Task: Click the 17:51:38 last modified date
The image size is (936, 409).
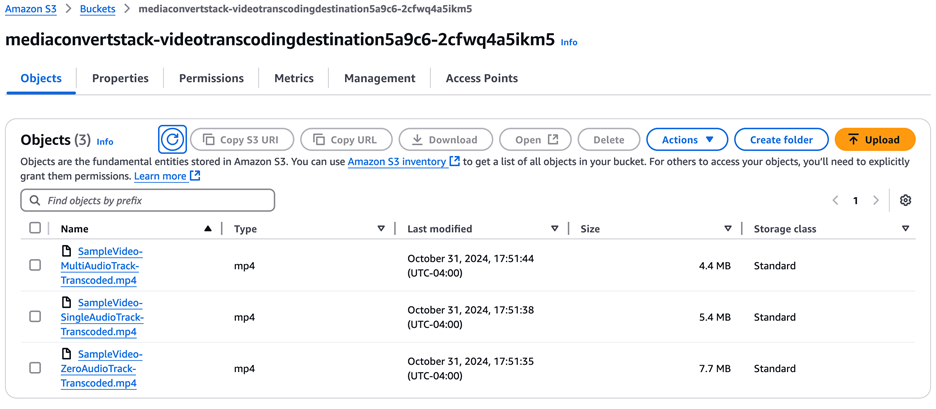Action: [470, 317]
